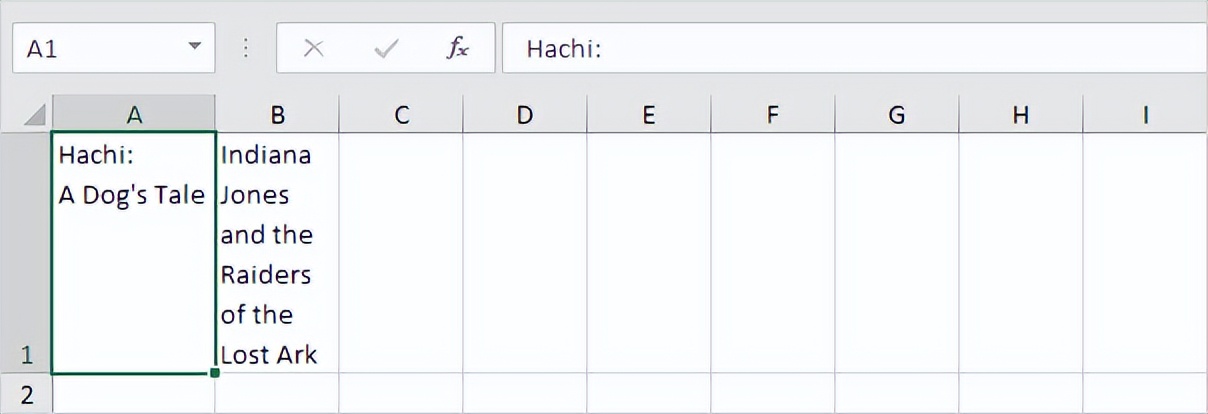
Task: Select cell with 'Hachi: A Dog's Tale'
Action: click(133, 254)
